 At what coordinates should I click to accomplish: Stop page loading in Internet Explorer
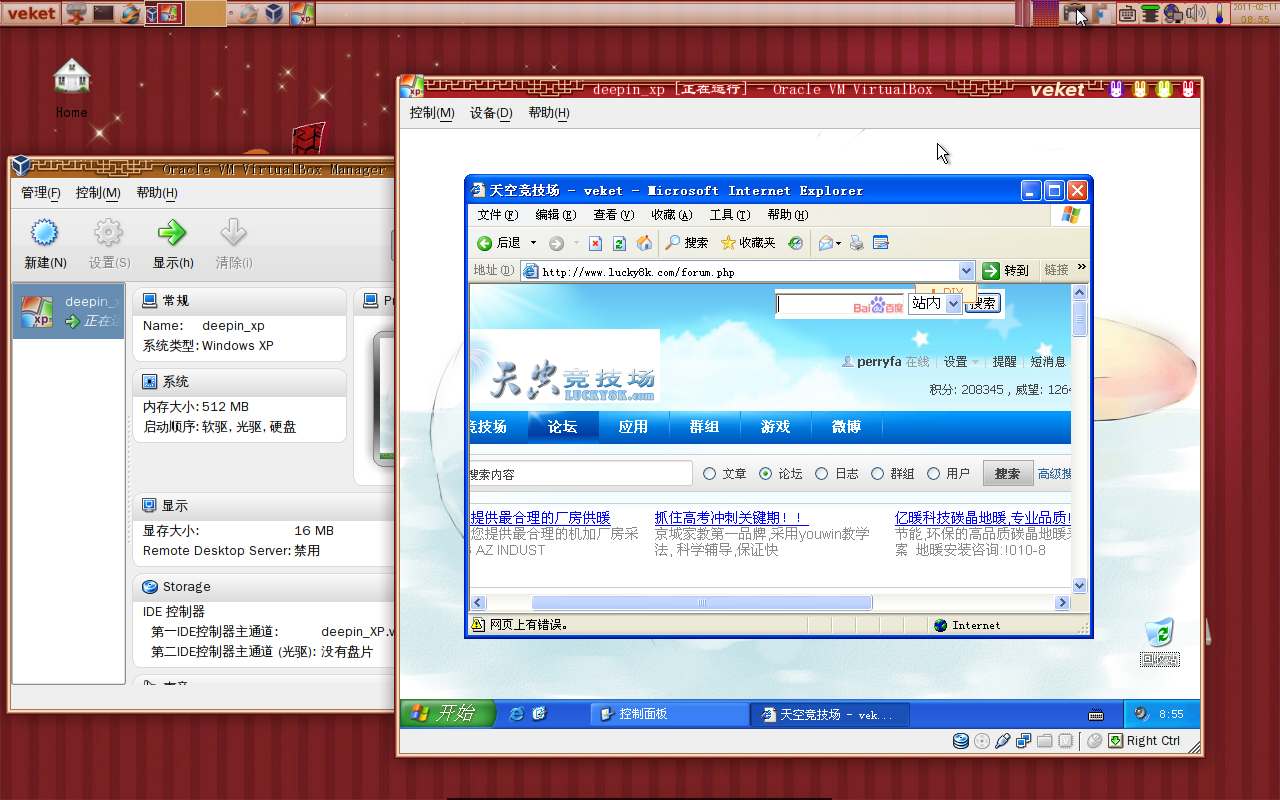(595, 243)
